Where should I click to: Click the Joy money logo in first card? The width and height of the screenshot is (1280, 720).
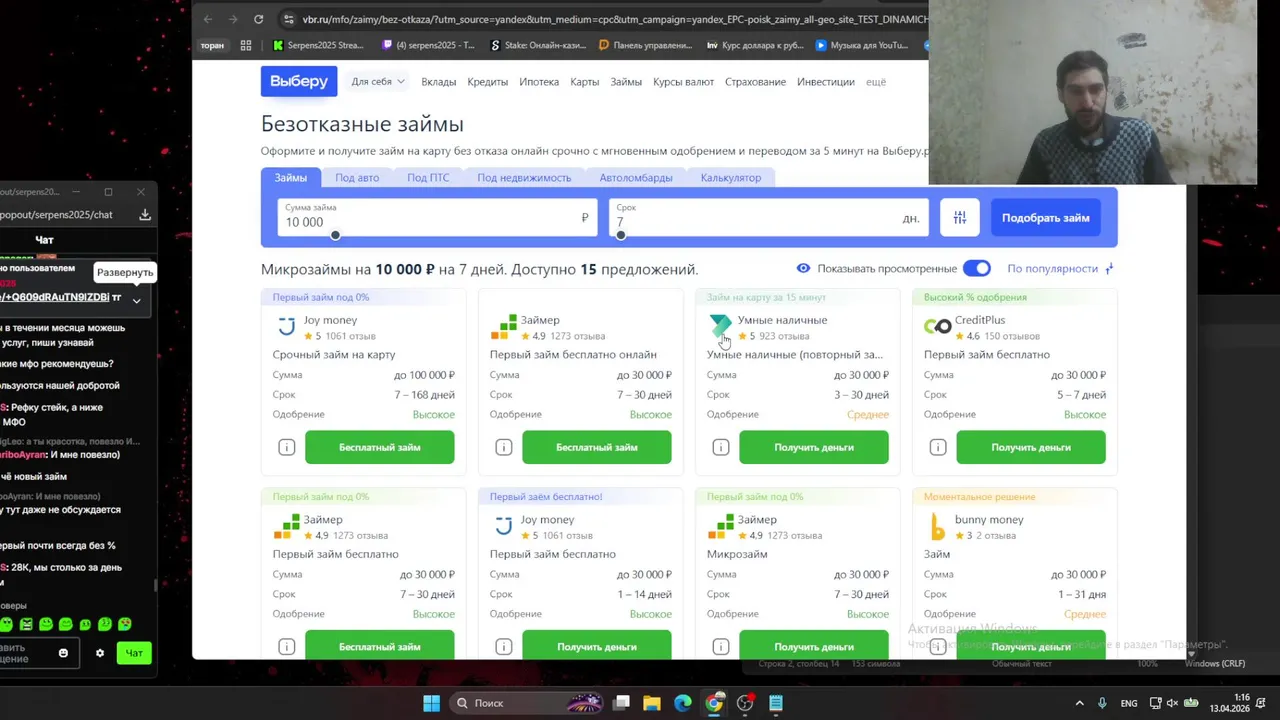tap(286, 326)
